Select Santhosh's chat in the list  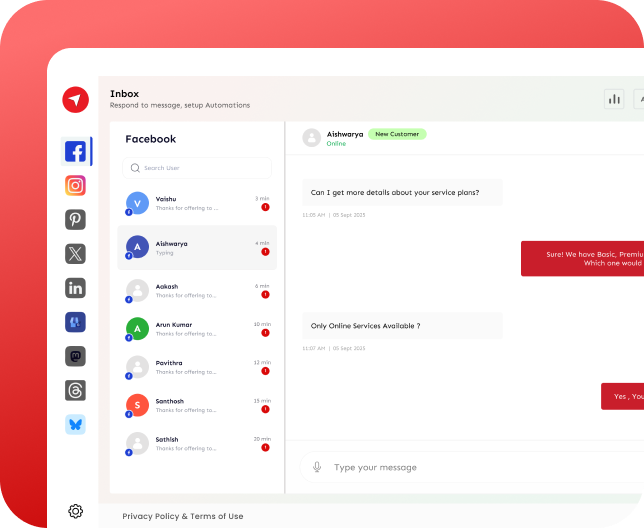point(197,405)
